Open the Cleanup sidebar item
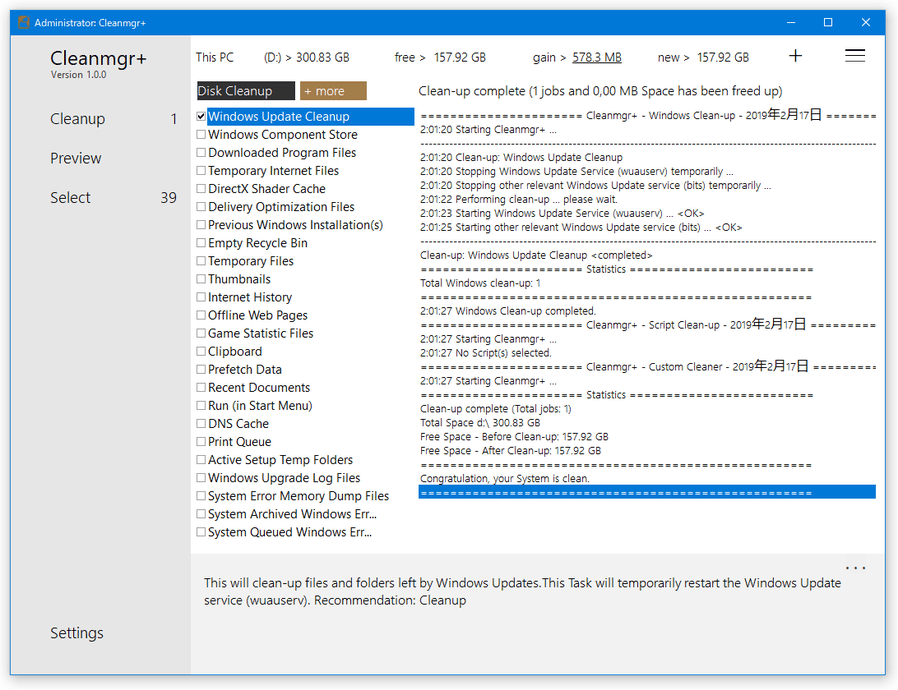The image size is (898, 690). coord(78,119)
